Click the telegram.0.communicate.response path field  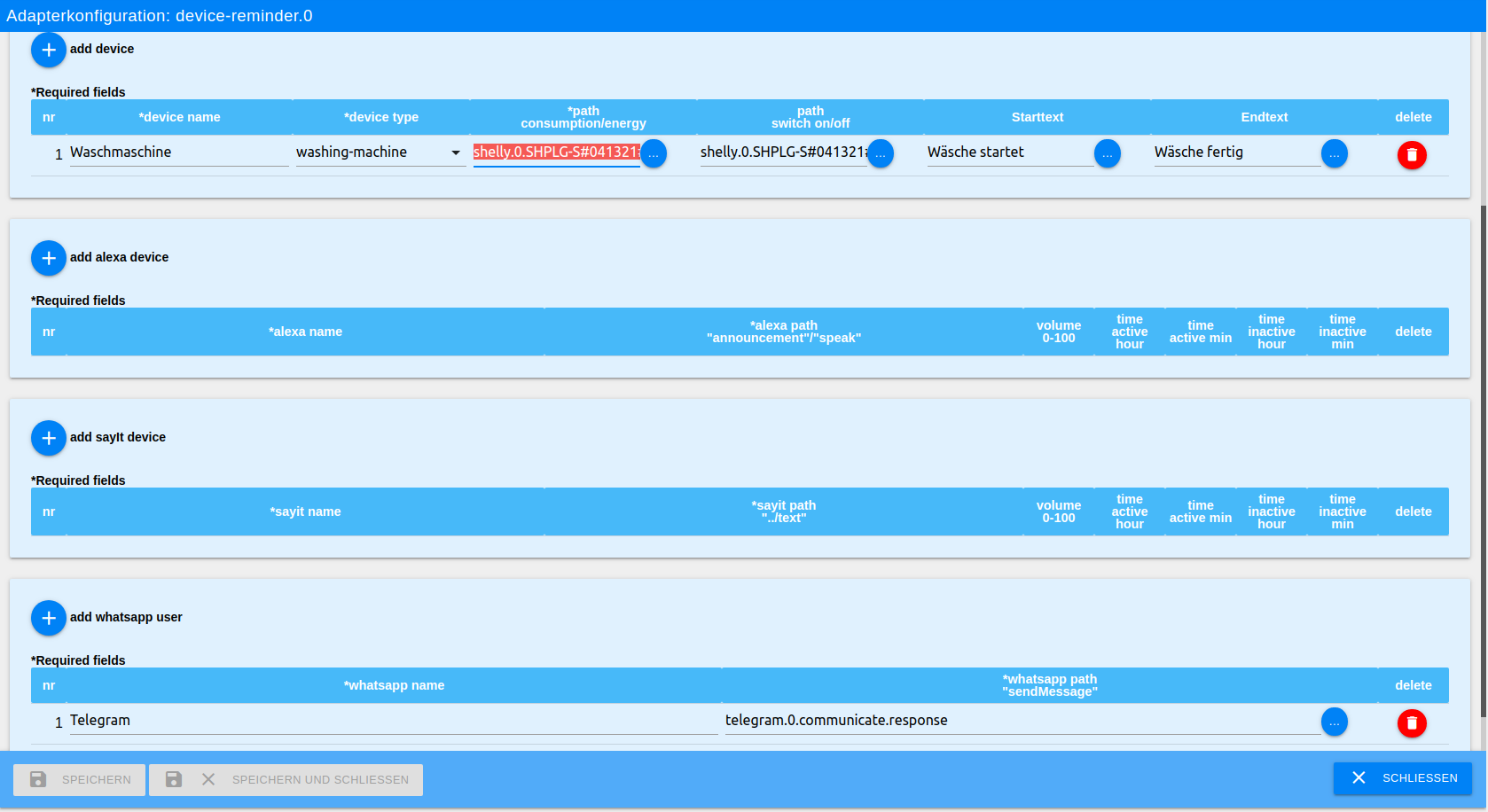click(1023, 721)
